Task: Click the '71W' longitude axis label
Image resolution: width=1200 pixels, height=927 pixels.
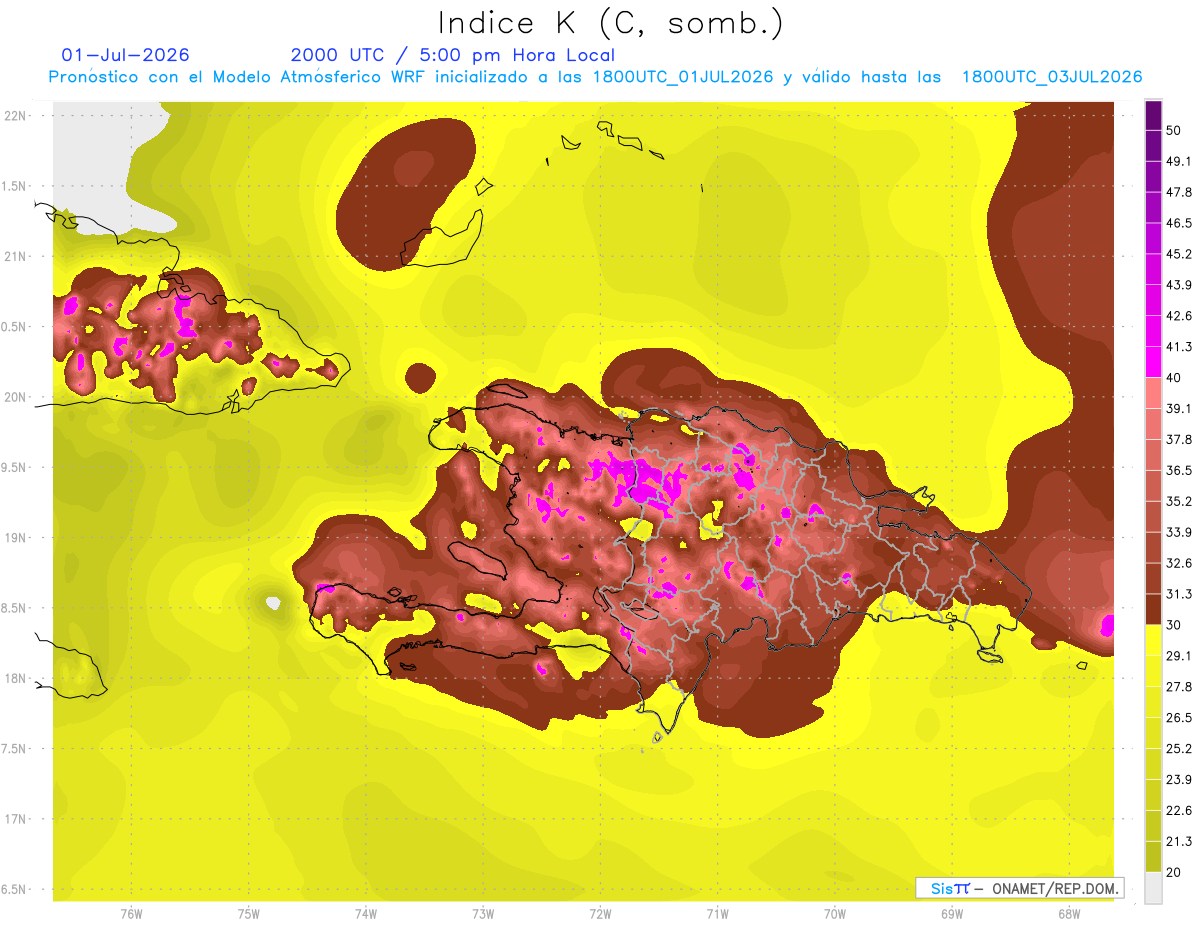Action: [717, 914]
